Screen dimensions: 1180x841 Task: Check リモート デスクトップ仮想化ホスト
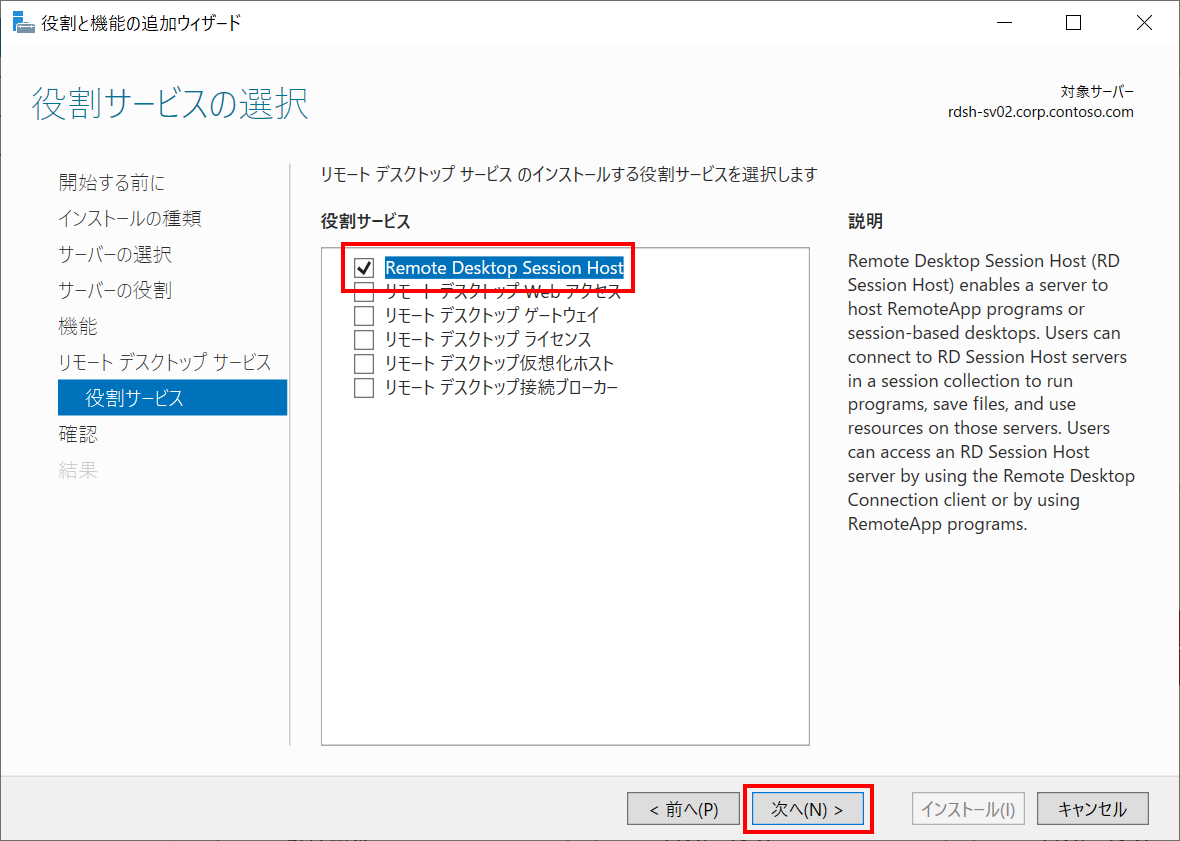[364, 363]
